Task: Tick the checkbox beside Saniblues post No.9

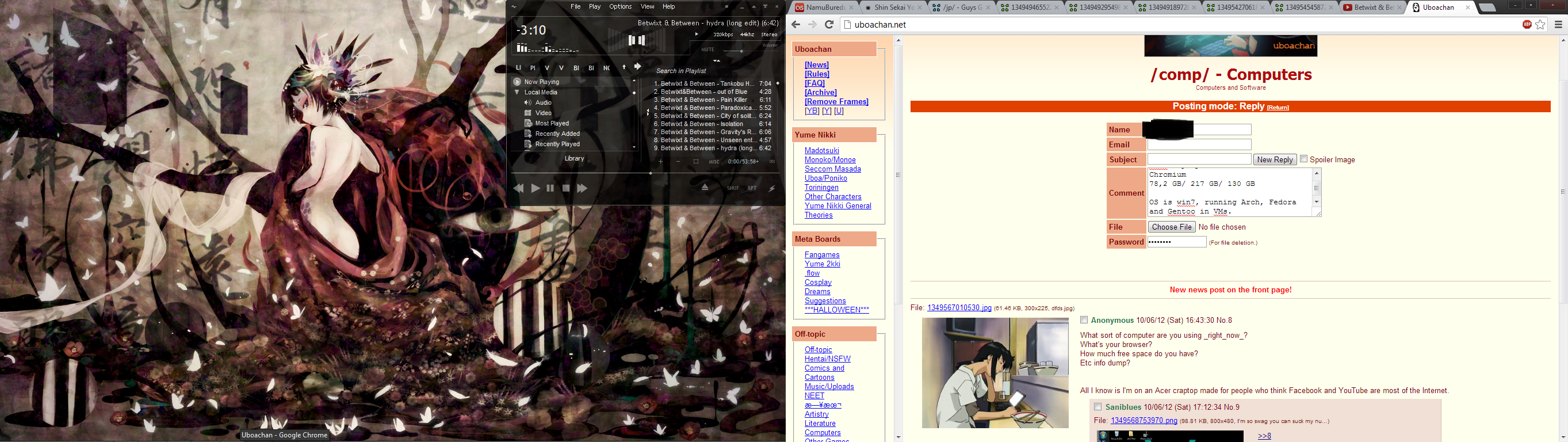Action: tap(1098, 407)
